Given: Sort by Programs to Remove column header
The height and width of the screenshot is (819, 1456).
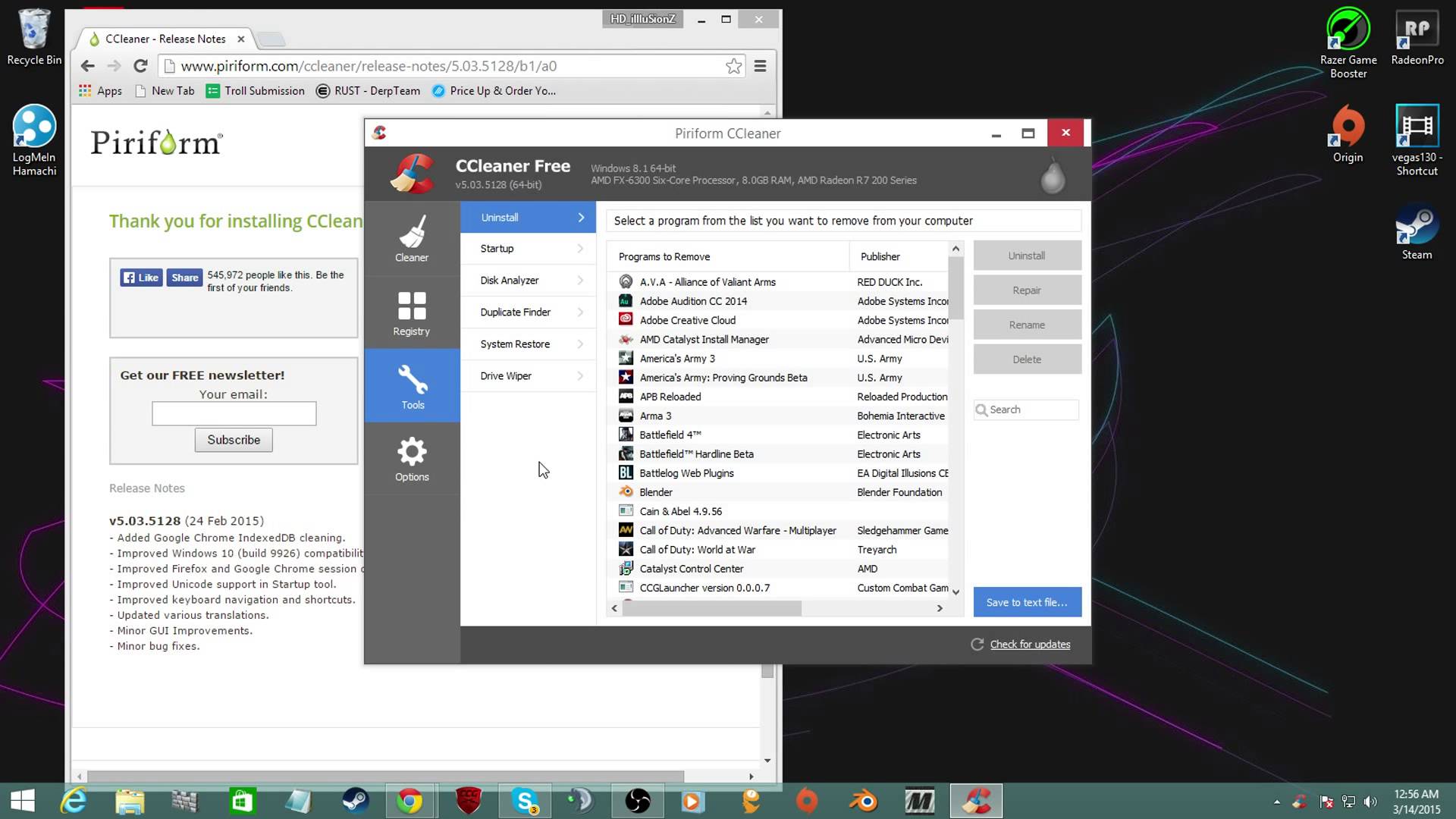Looking at the screenshot, I should 728,256.
